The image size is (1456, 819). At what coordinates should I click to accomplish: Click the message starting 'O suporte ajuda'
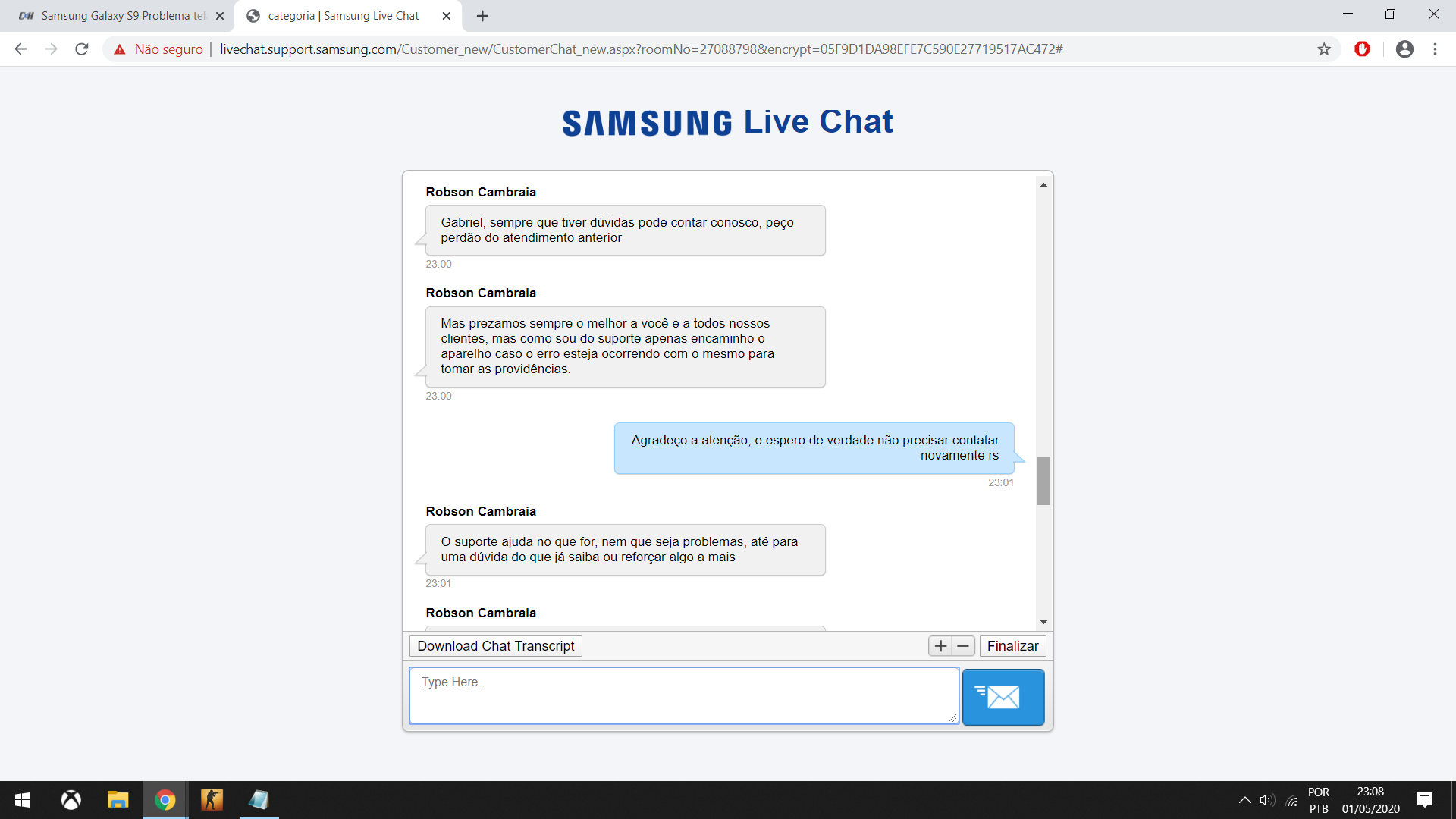coord(625,550)
